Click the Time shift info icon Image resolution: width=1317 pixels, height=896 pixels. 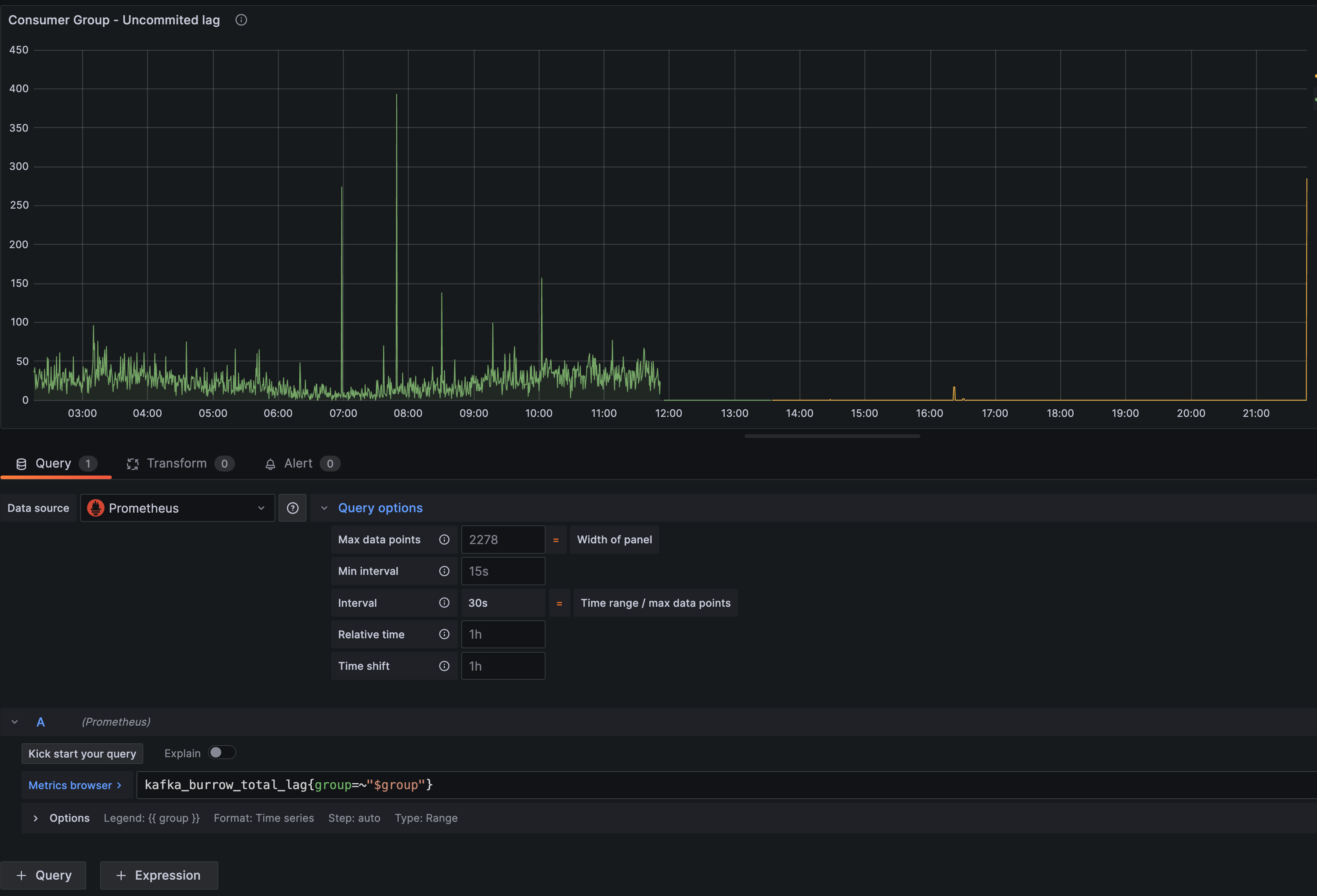[445, 665]
